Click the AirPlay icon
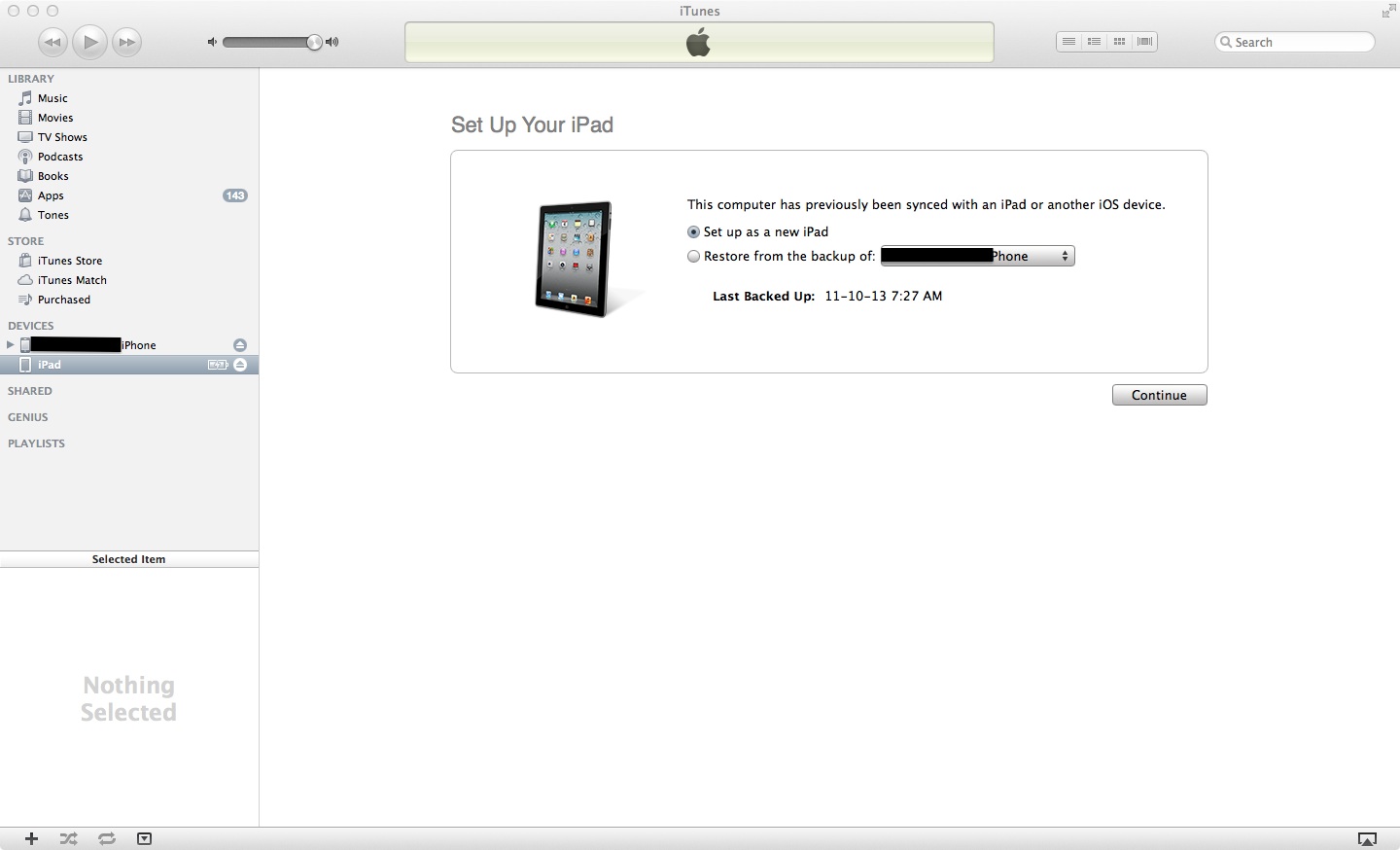The height and width of the screenshot is (850, 1400). click(1367, 839)
